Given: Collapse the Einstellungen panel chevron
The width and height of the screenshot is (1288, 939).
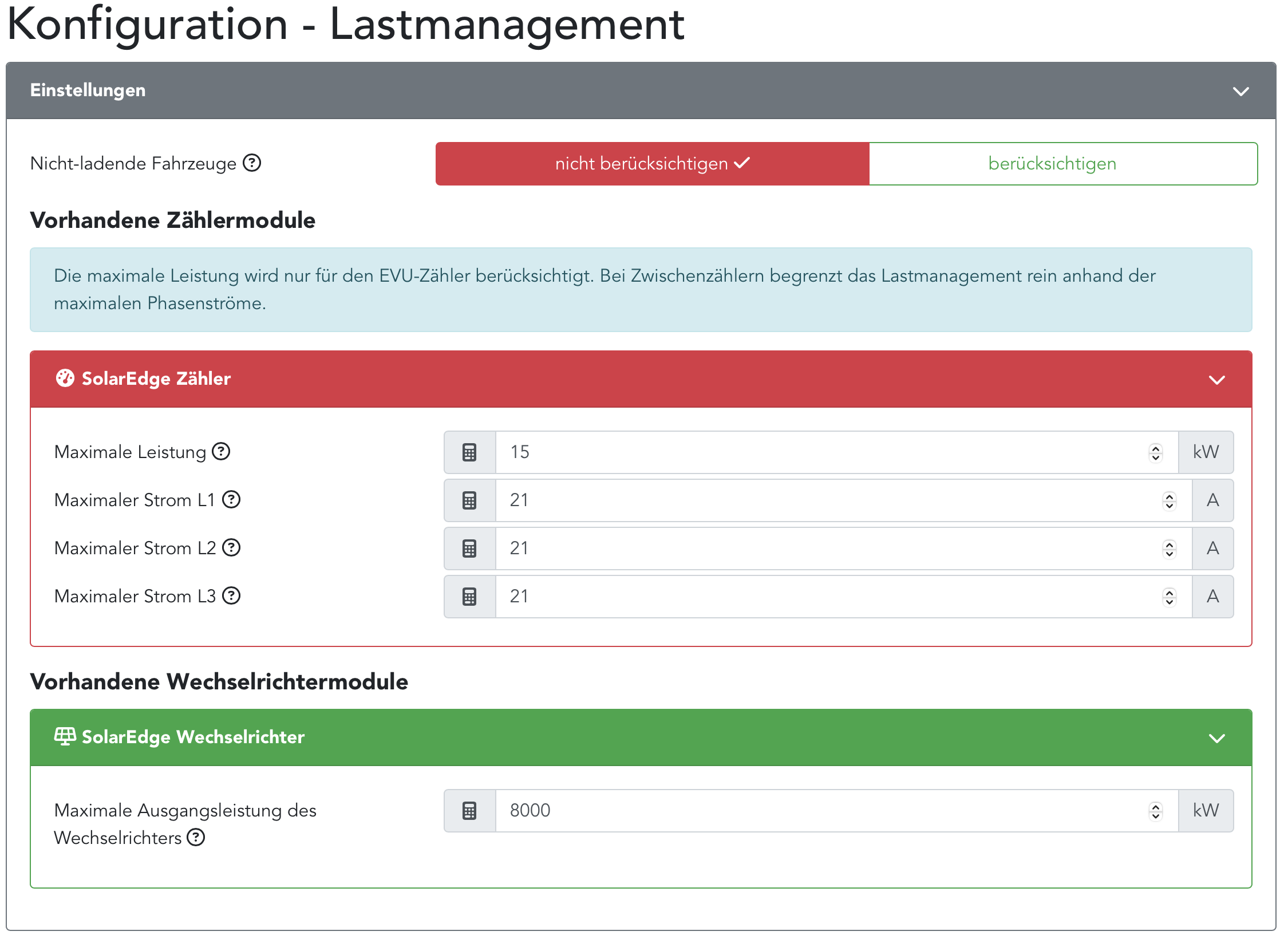Looking at the screenshot, I should pyautogui.click(x=1240, y=92).
